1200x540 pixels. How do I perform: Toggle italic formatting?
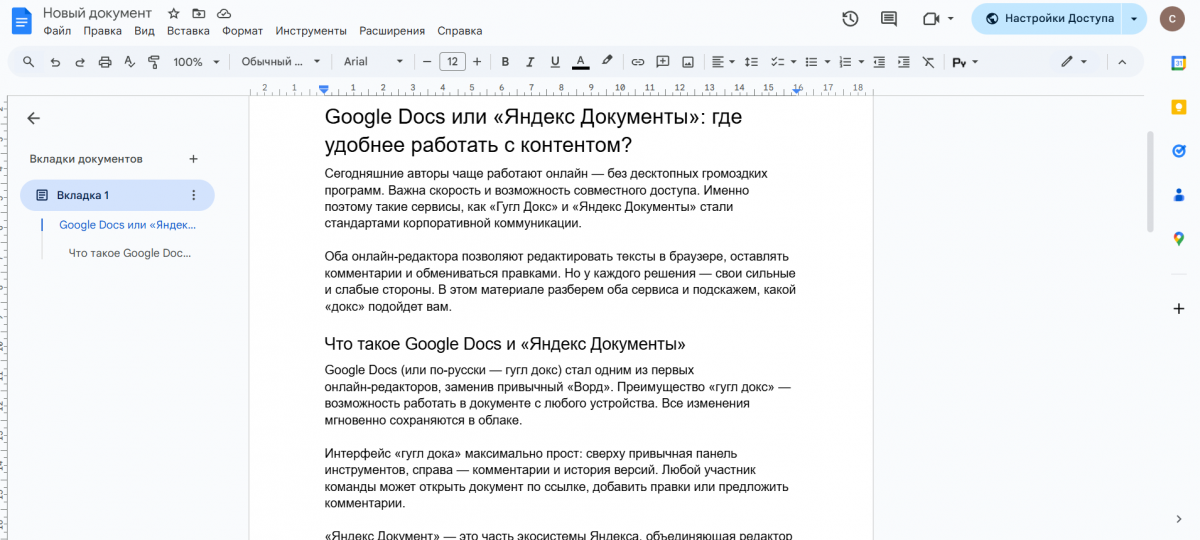coord(530,62)
